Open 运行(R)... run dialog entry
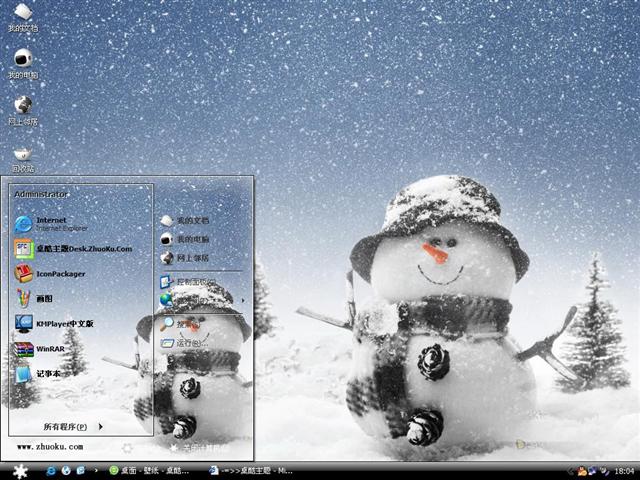 pos(184,343)
